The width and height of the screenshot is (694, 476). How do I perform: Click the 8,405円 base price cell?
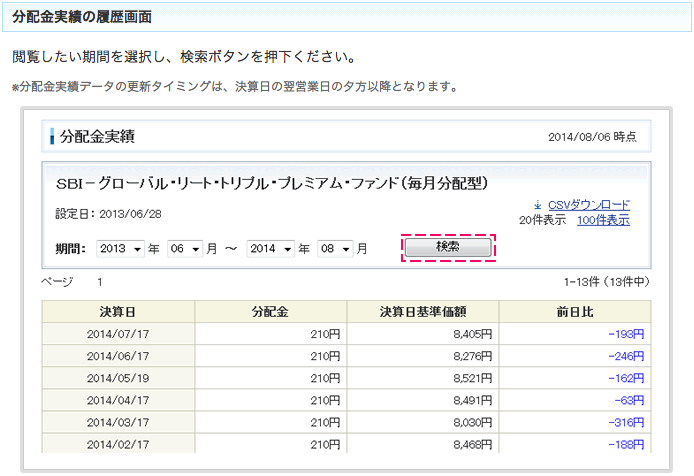423,334
